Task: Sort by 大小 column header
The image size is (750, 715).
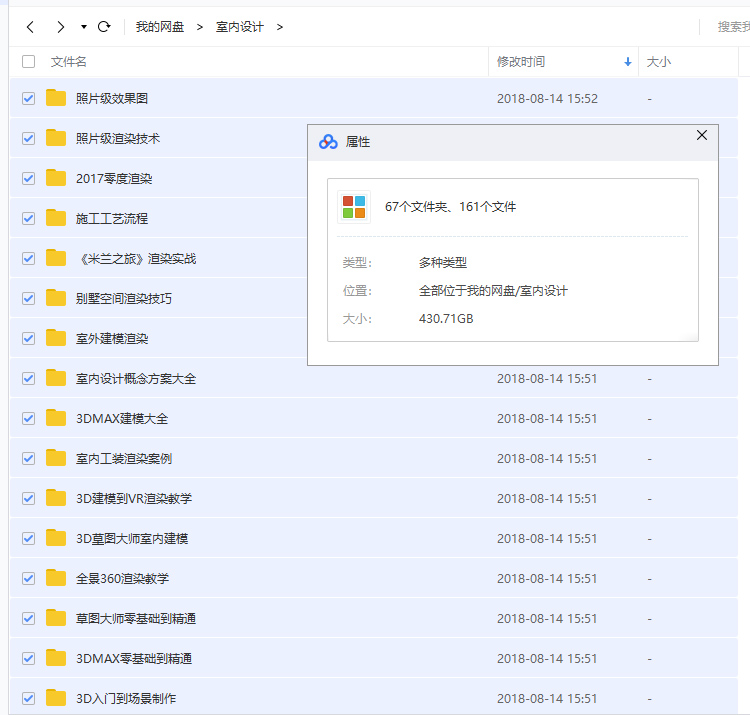Action: click(x=658, y=62)
